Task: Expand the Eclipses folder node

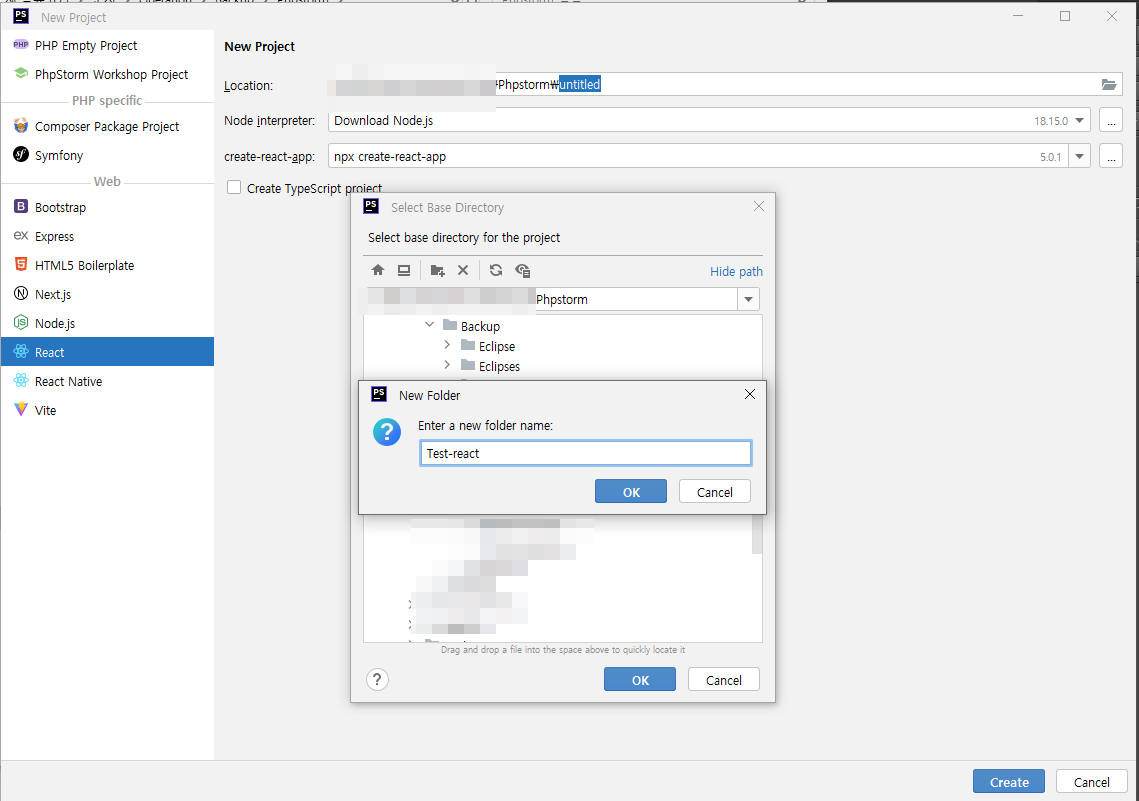Action: [x=447, y=365]
